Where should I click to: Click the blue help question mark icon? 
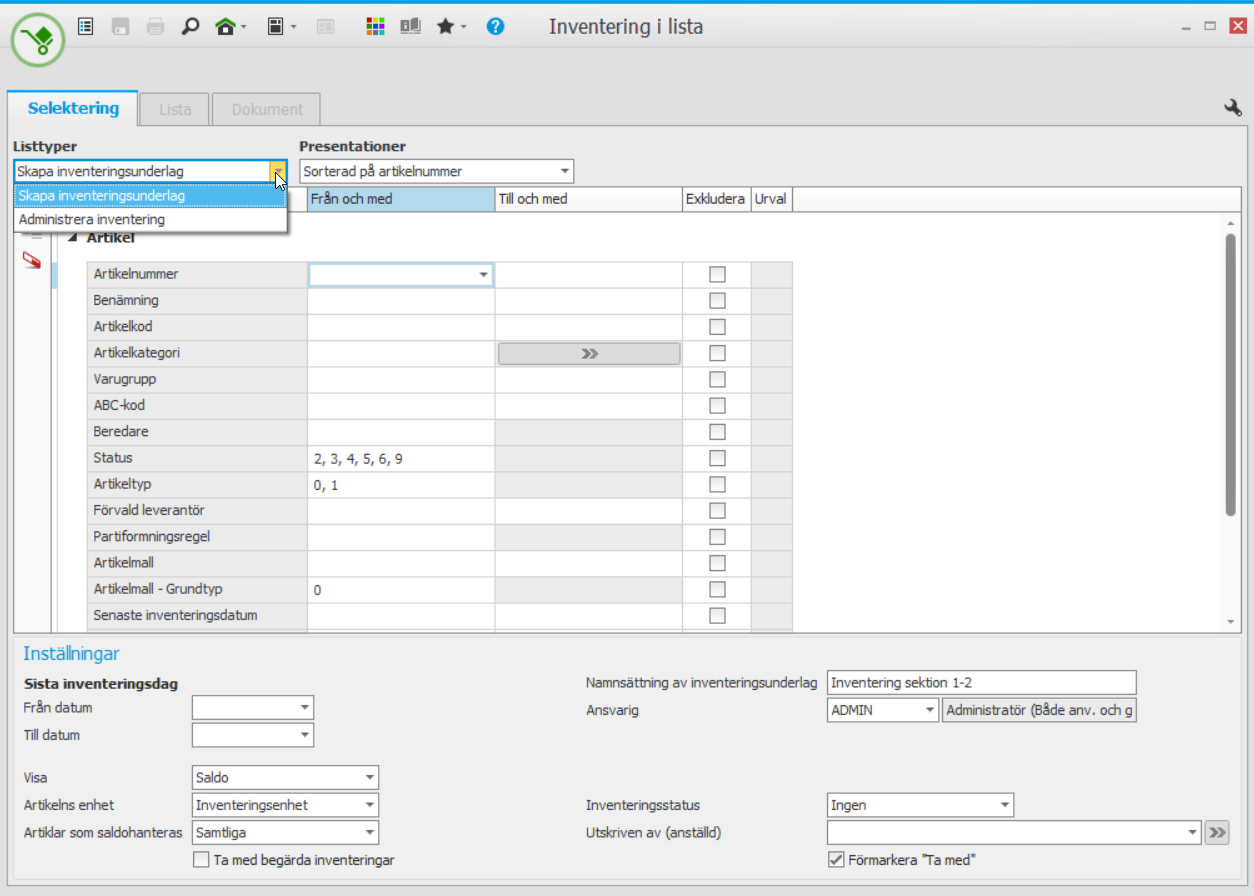pos(495,27)
